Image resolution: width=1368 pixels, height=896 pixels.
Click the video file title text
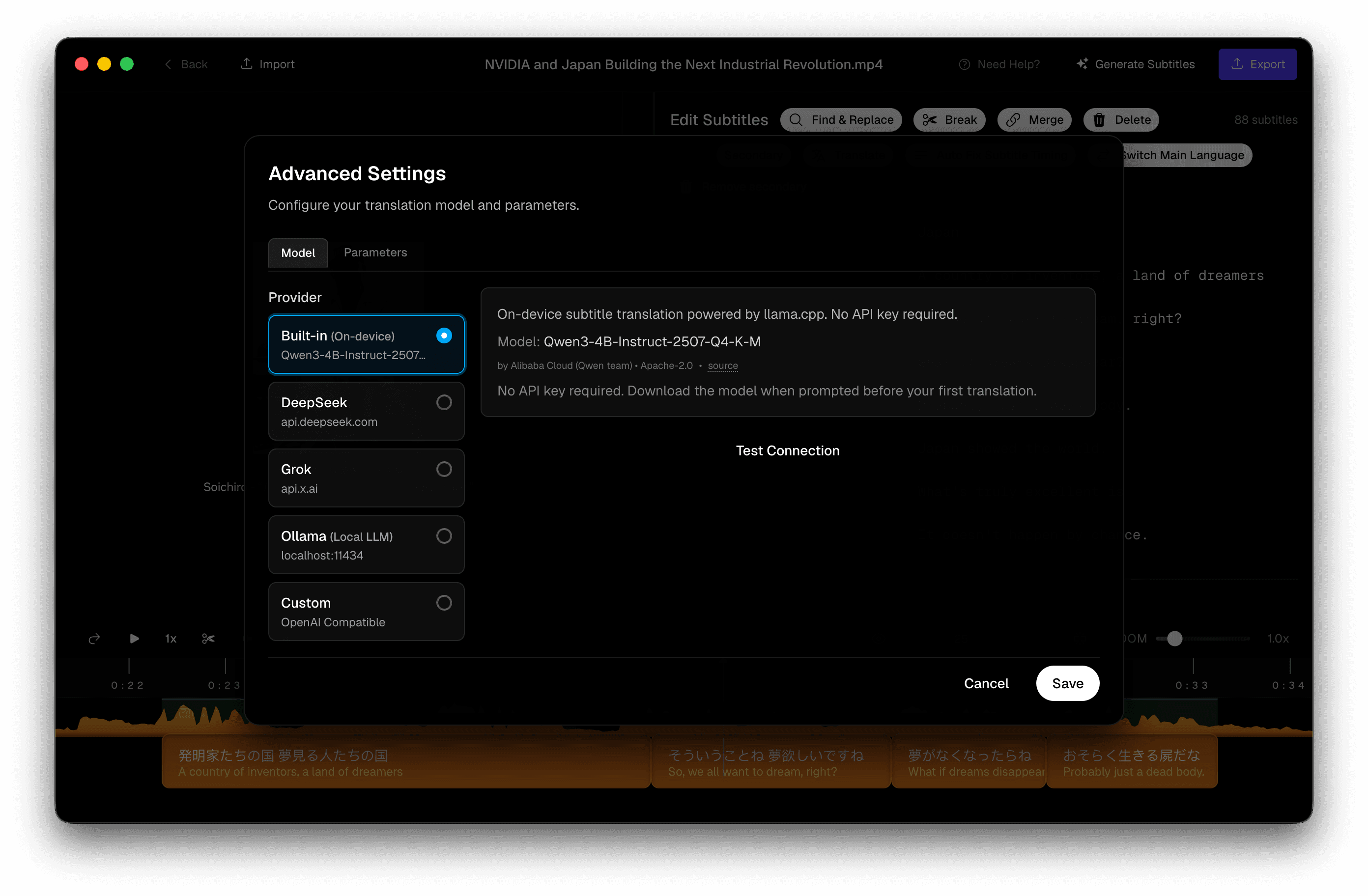pos(684,64)
